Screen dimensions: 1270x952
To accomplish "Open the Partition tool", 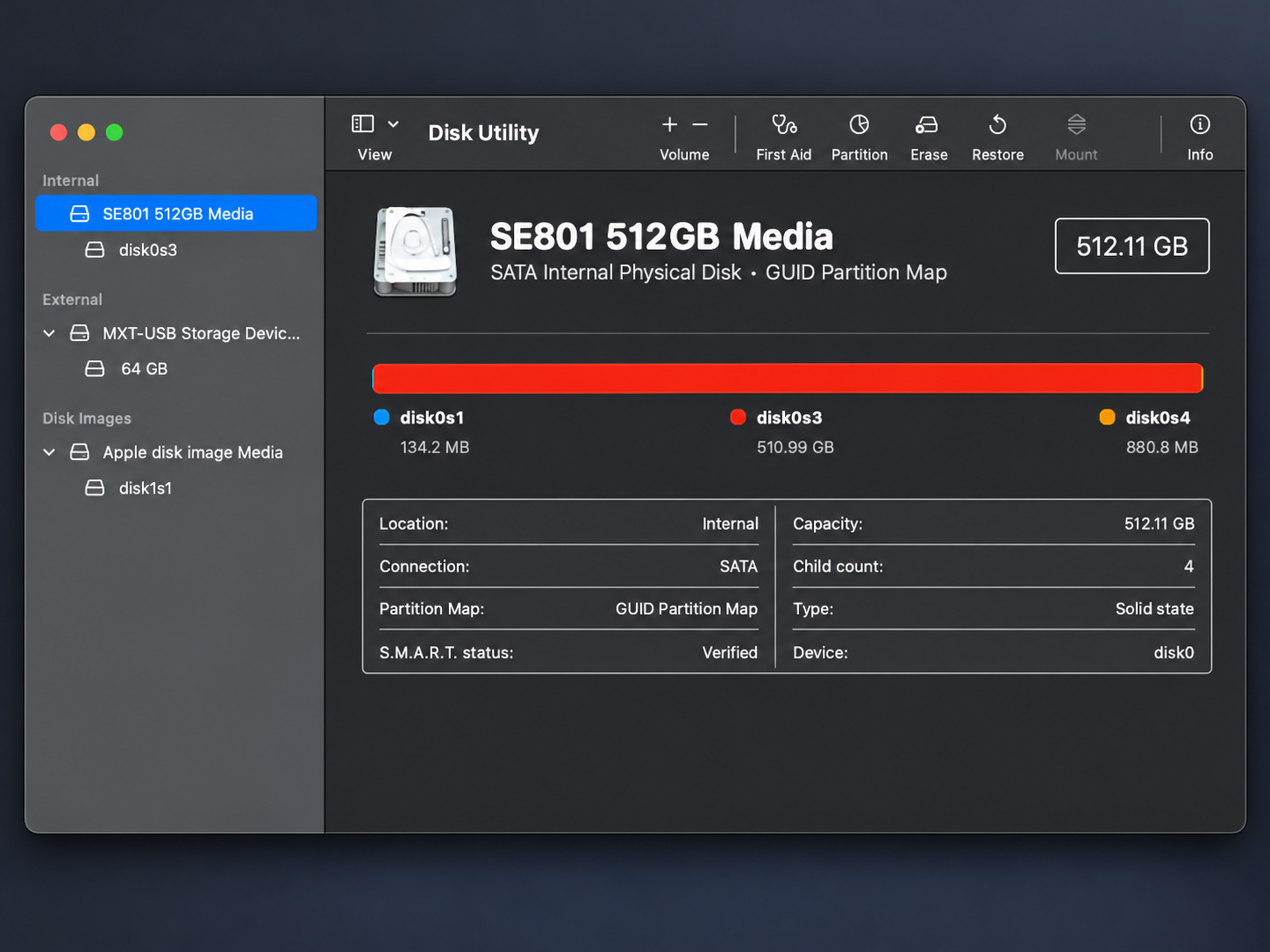I will click(859, 125).
